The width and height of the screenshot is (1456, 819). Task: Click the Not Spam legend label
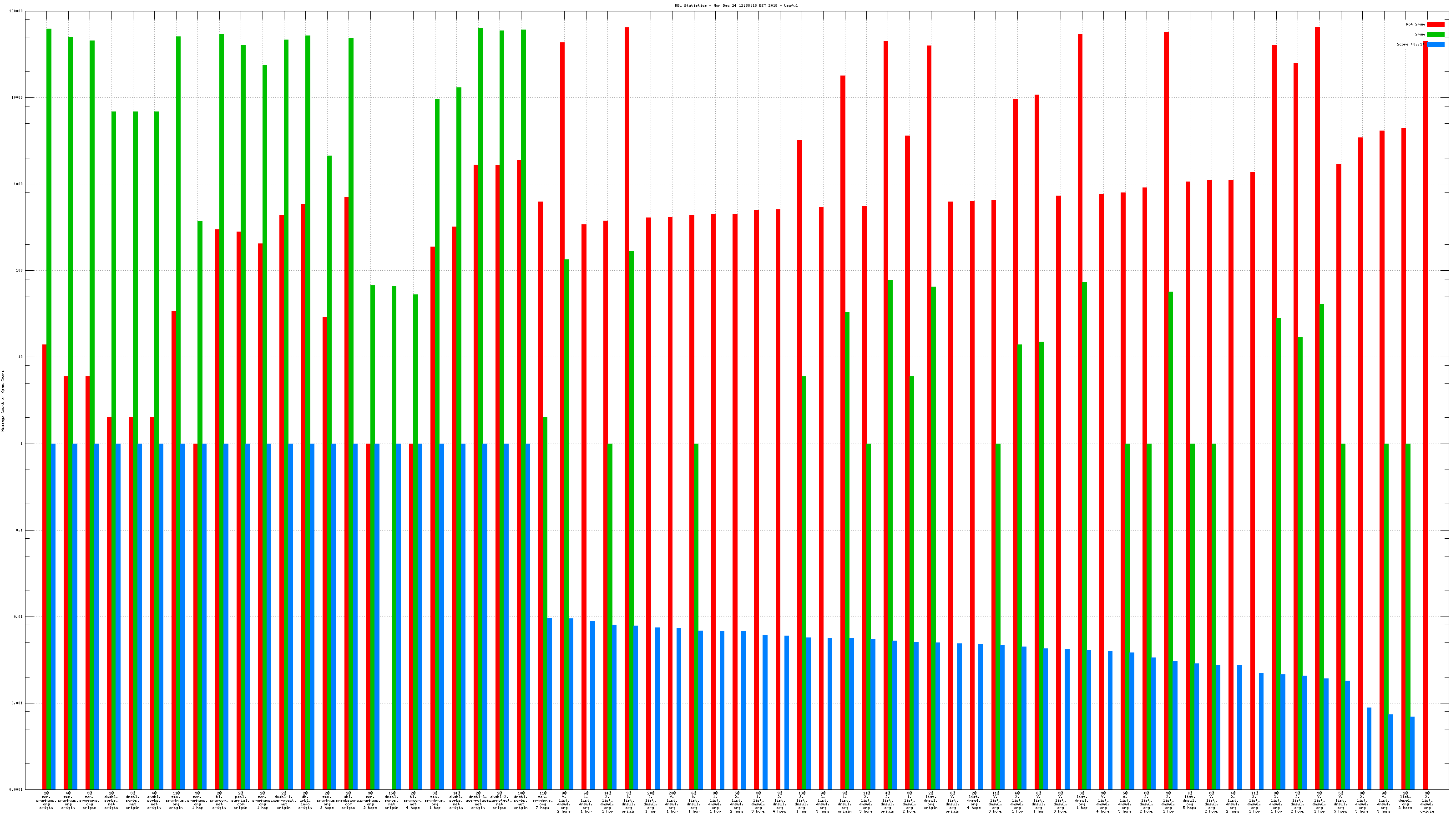click(1416, 24)
